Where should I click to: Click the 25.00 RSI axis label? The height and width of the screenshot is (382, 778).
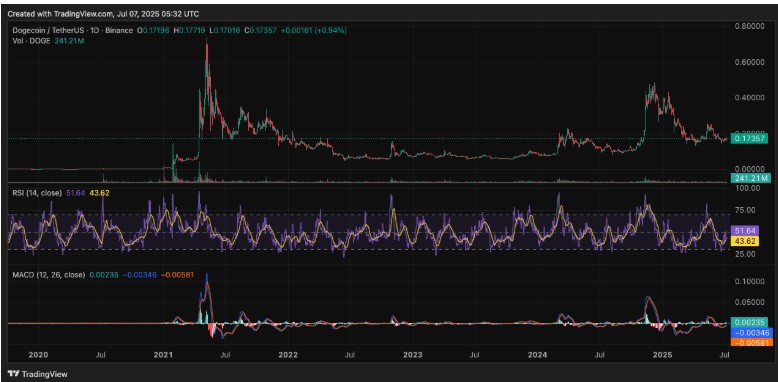(746, 254)
